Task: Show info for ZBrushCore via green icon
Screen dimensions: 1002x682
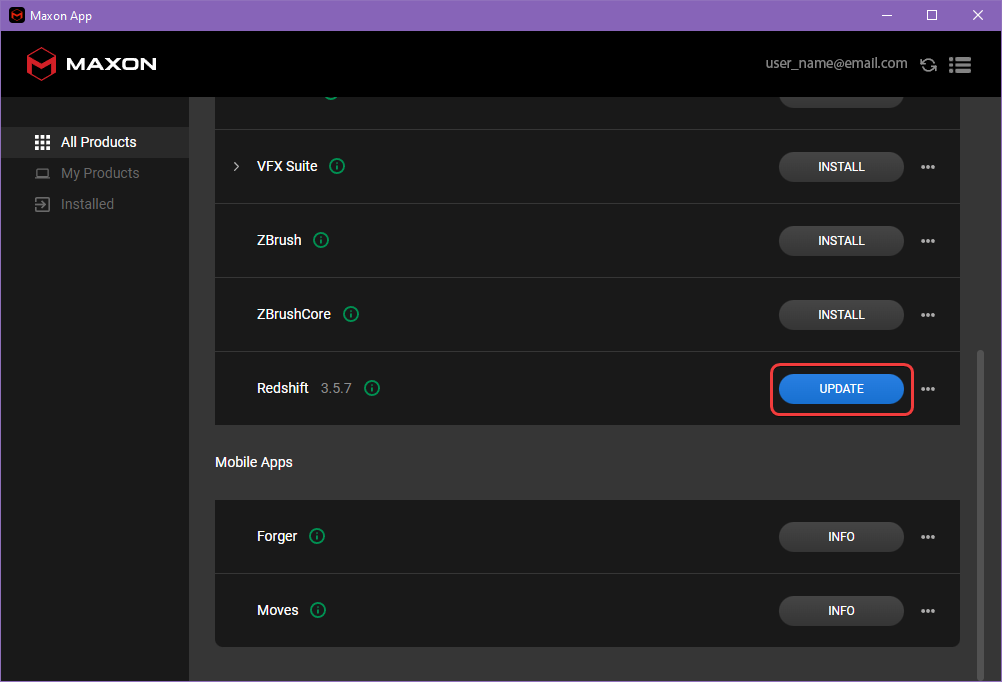Action: coord(351,314)
